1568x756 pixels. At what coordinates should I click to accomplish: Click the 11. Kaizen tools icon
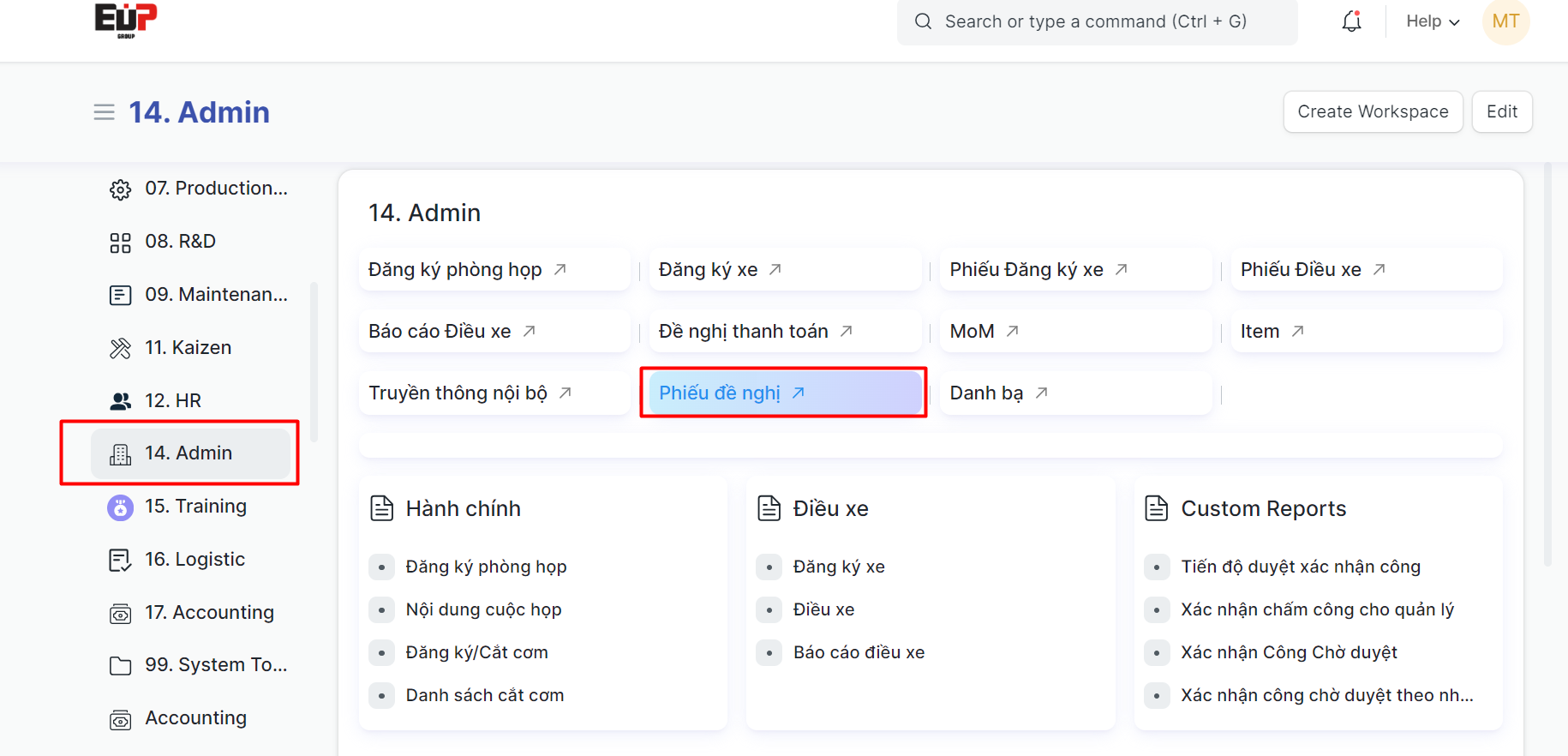(x=121, y=348)
